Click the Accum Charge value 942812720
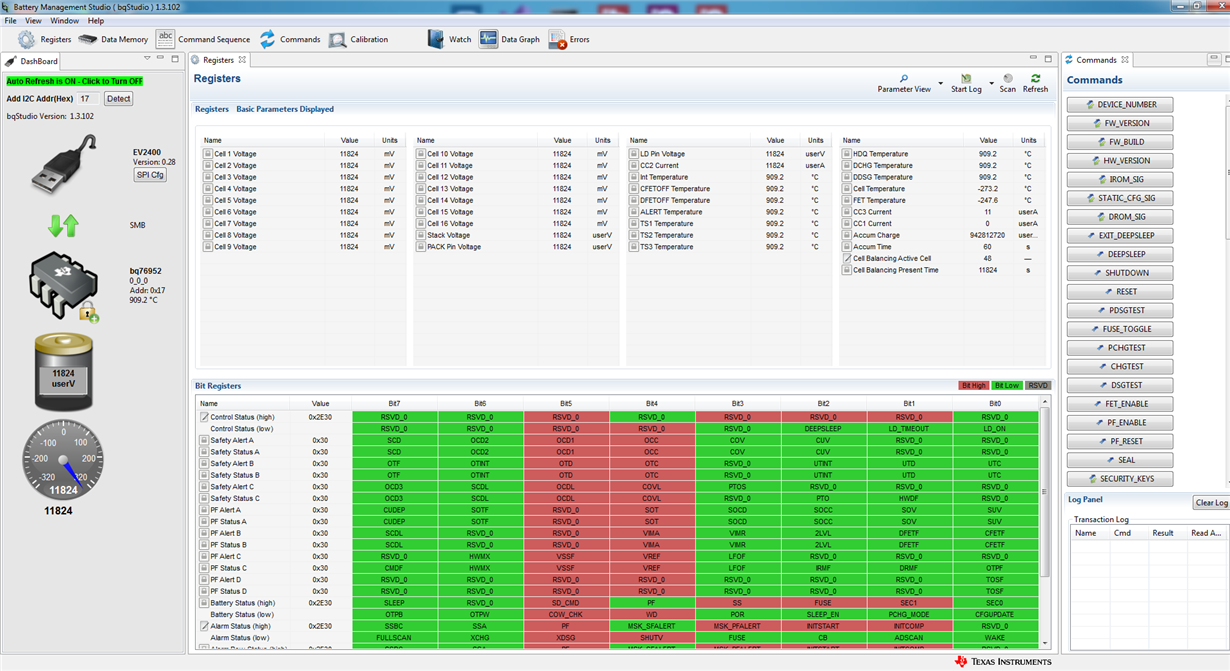Viewport: 1230px width, 671px height. [987, 235]
